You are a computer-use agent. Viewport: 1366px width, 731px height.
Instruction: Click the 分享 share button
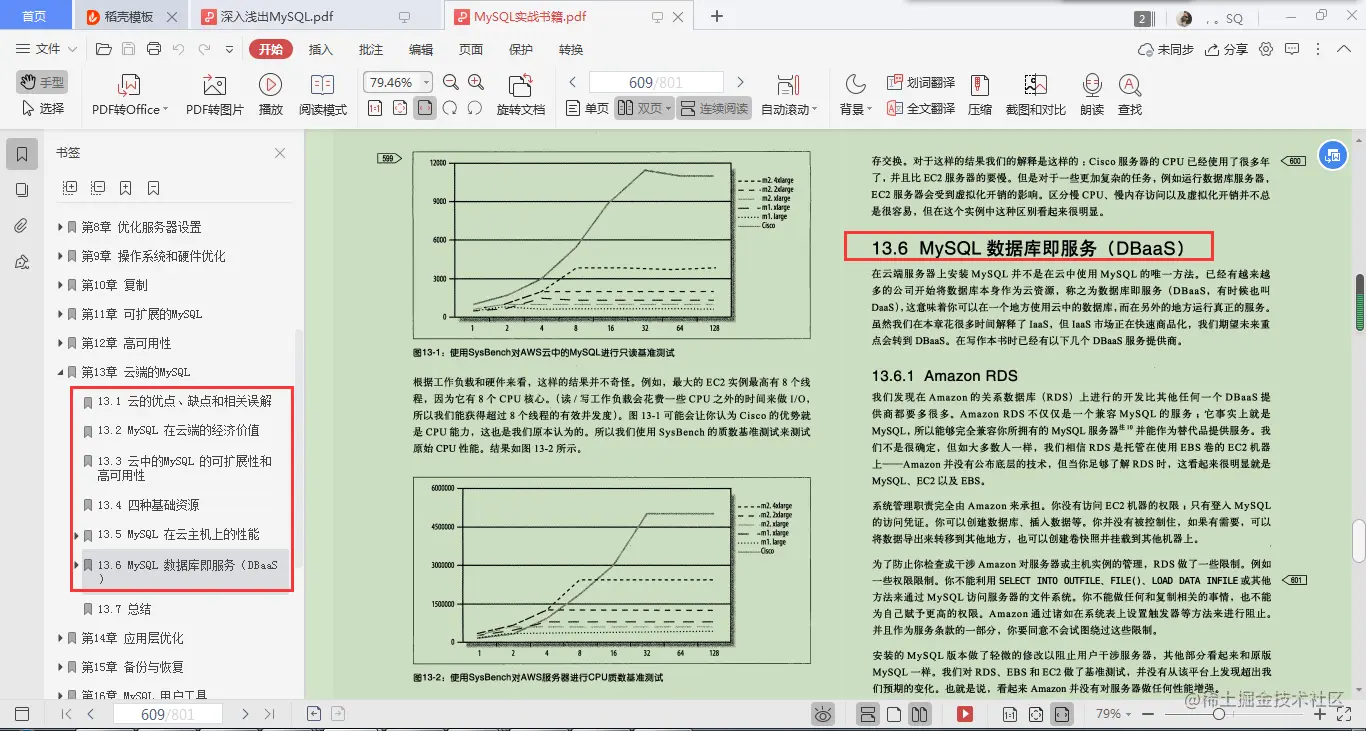1227,49
